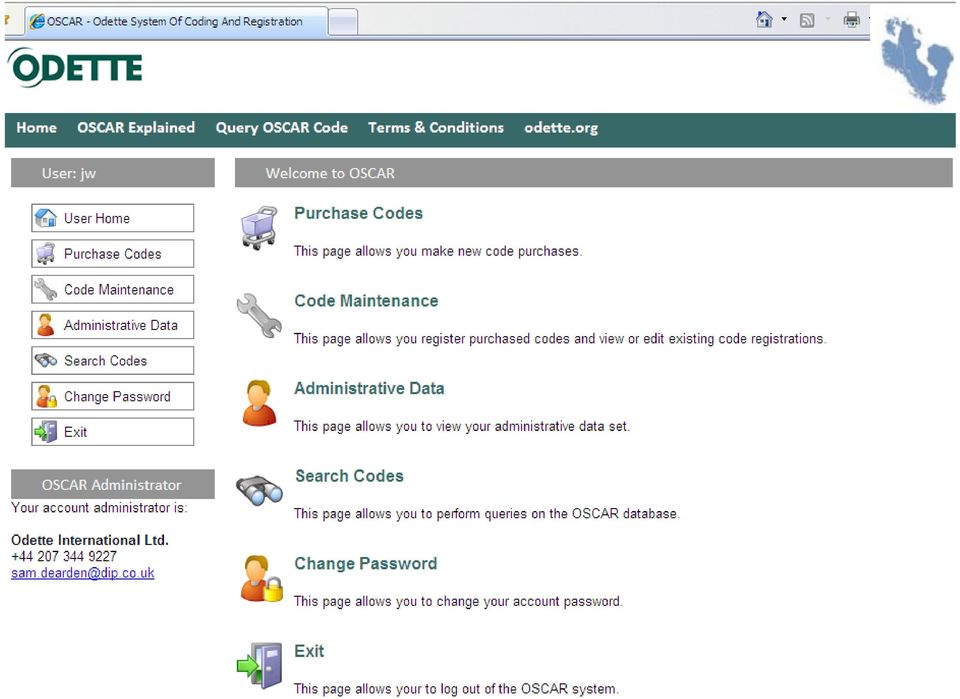Click the Exit label in the sidebar
The height and width of the screenshot is (699, 960).
coord(75,432)
